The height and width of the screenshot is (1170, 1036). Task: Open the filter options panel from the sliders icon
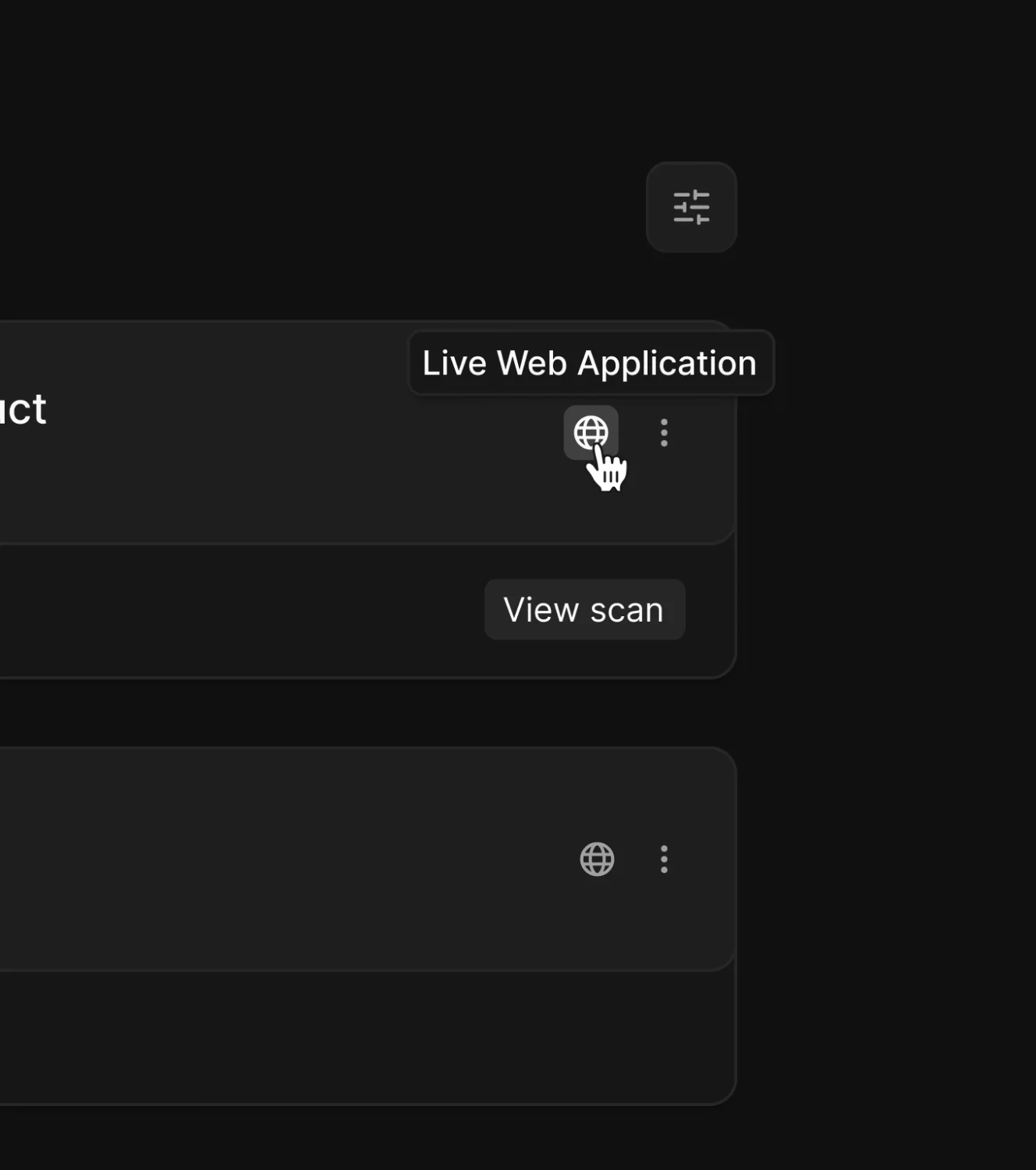point(691,207)
